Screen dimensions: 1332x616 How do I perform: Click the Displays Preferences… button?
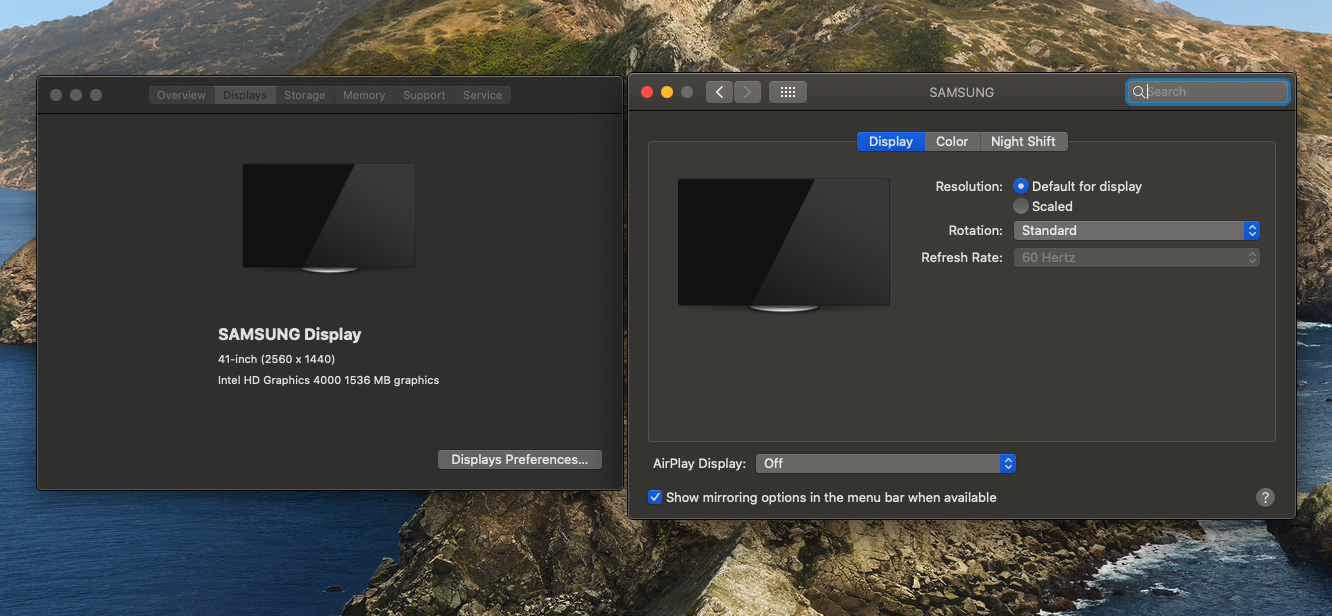tap(520, 460)
